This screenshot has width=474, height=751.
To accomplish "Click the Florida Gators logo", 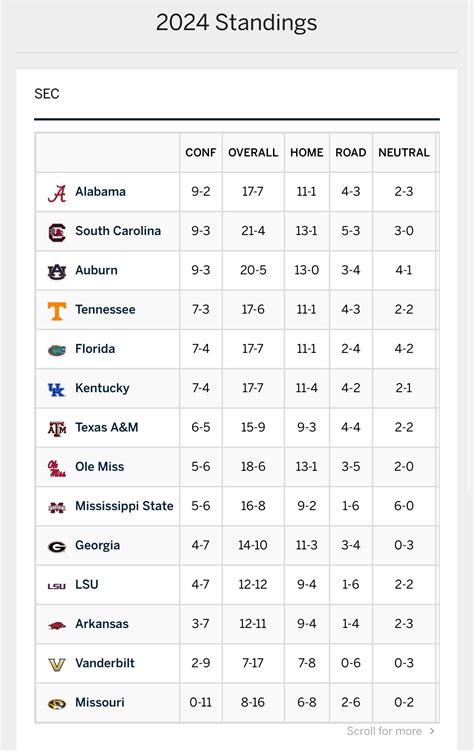I will tap(56, 350).
